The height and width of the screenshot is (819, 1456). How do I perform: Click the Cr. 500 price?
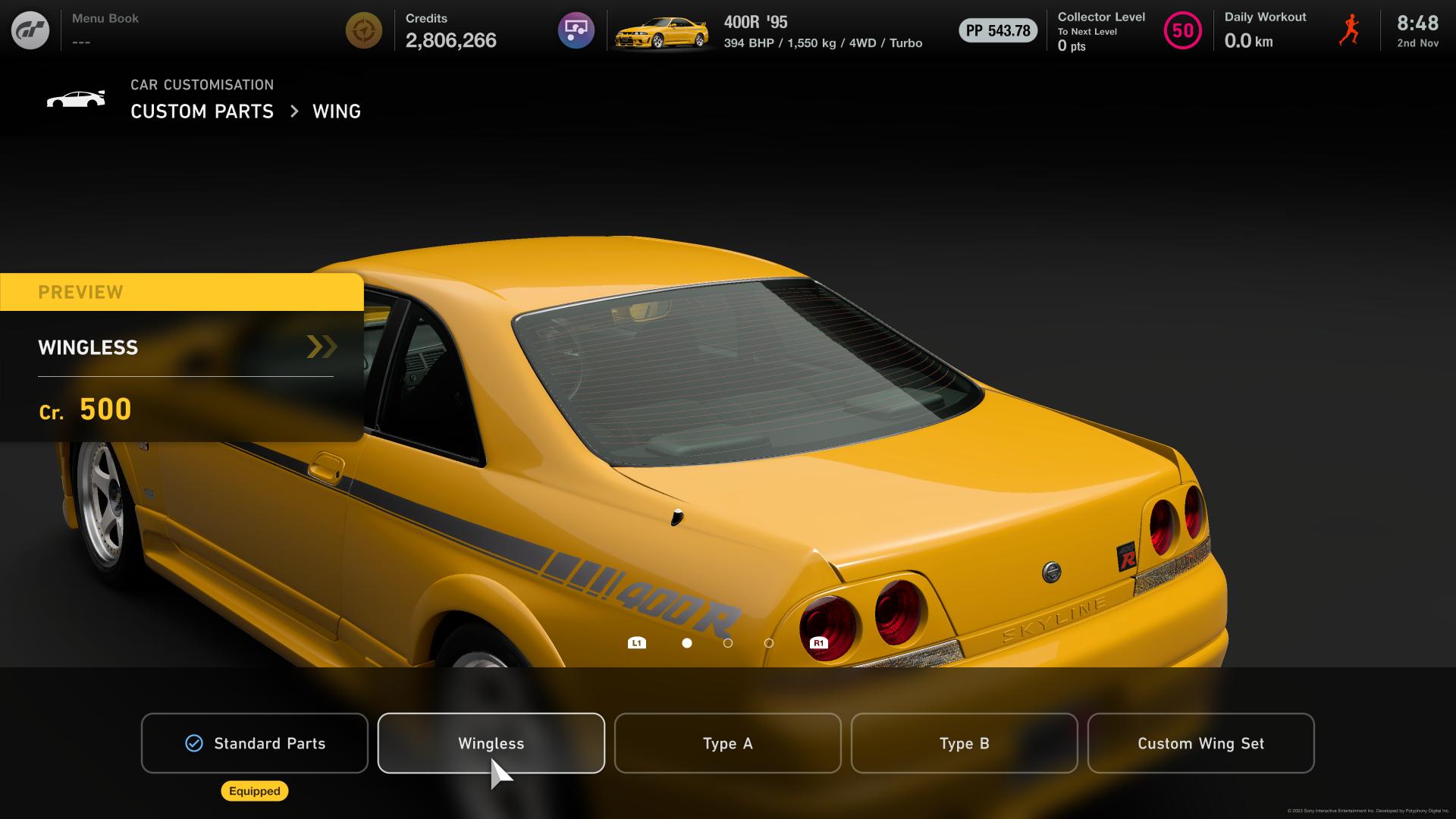pyautogui.click(x=85, y=409)
